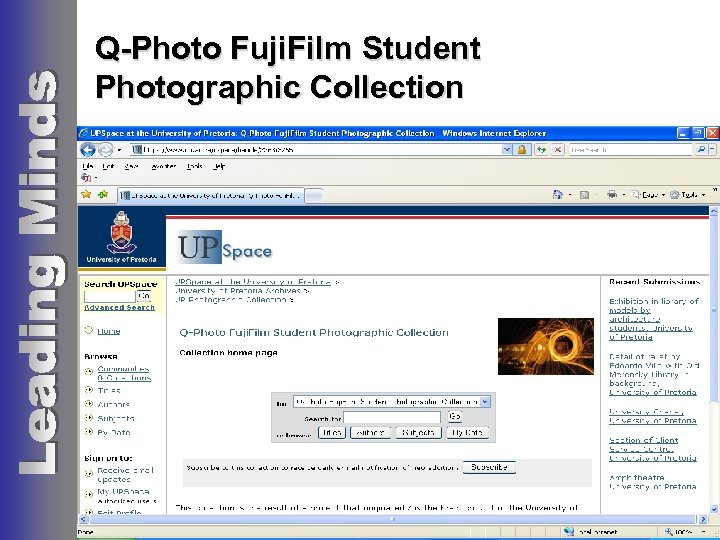Click Go button next to Search for field
The image size is (720, 540).
455,416
